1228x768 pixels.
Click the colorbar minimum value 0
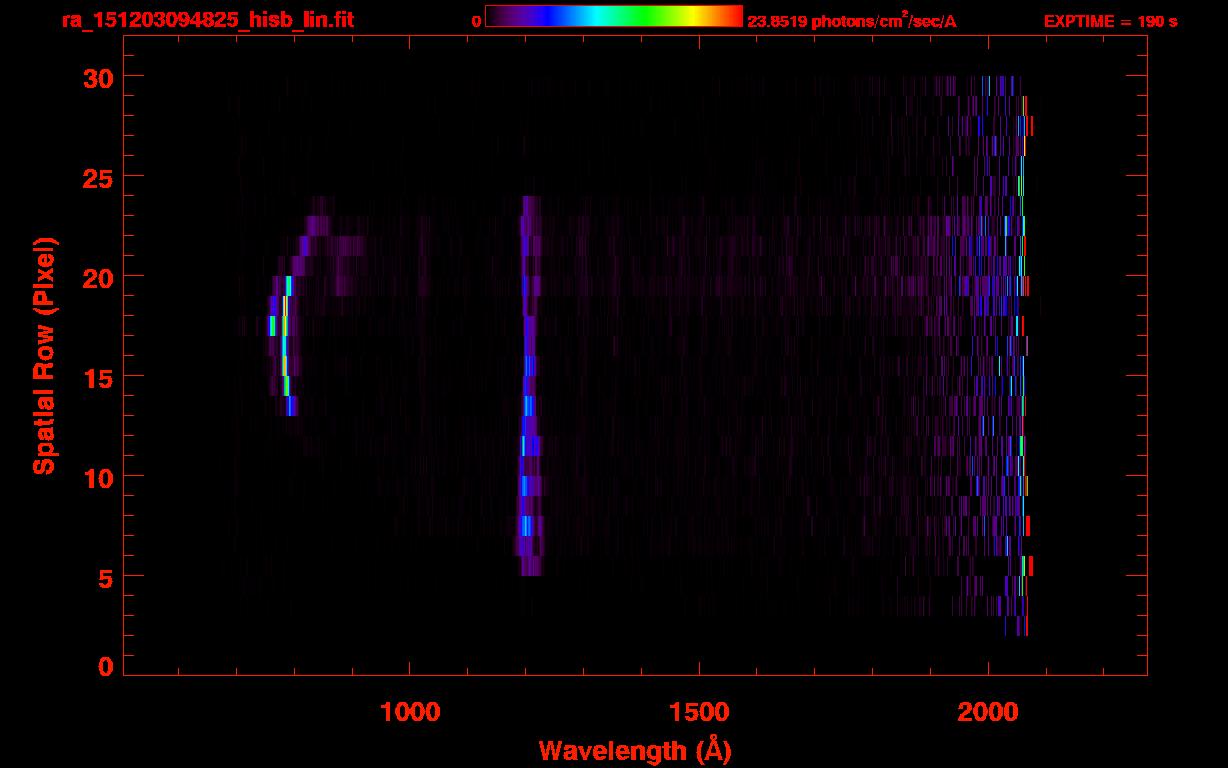point(476,21)
